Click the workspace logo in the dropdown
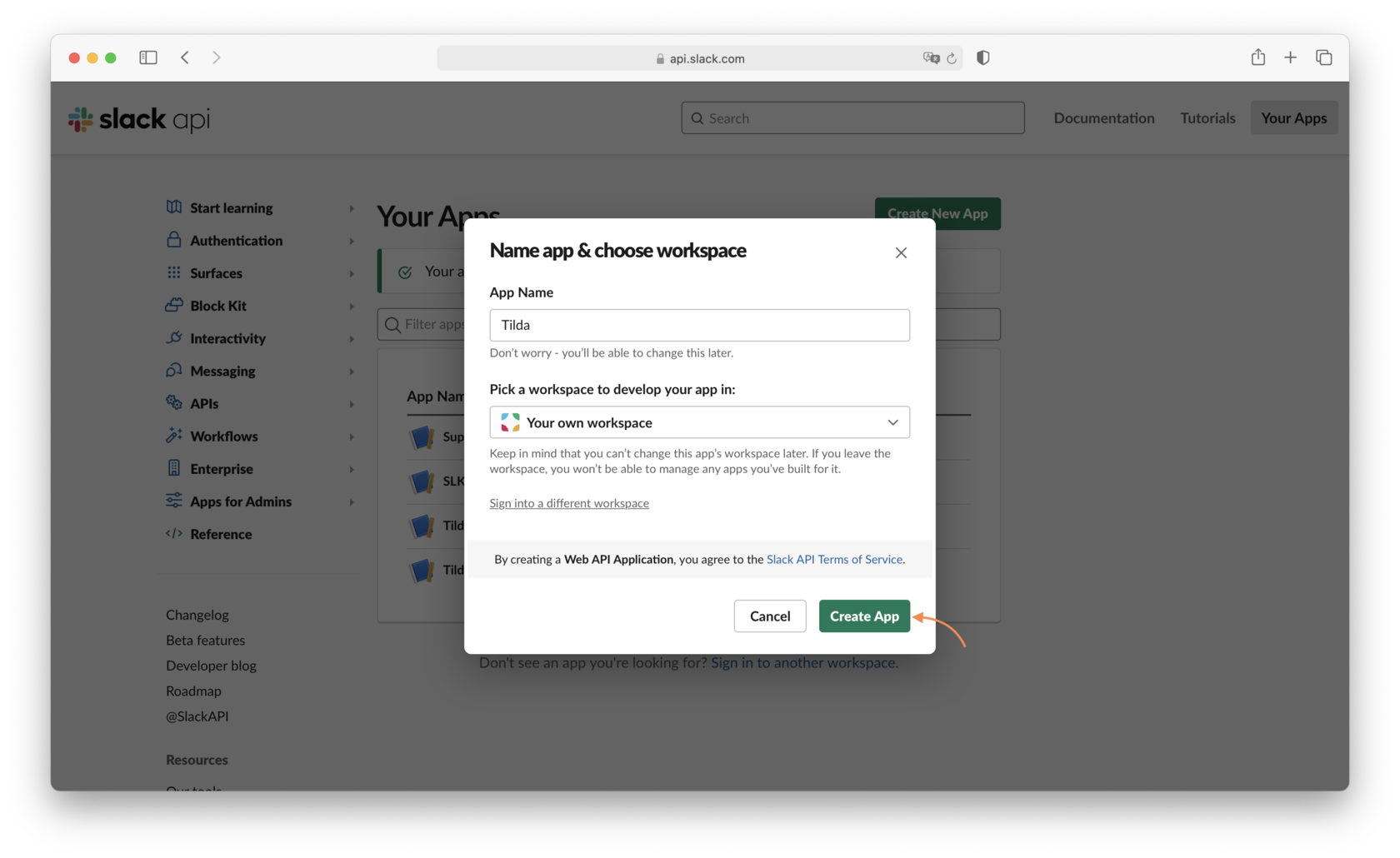This screenshot has height=858, width=1400. point(510,422)
